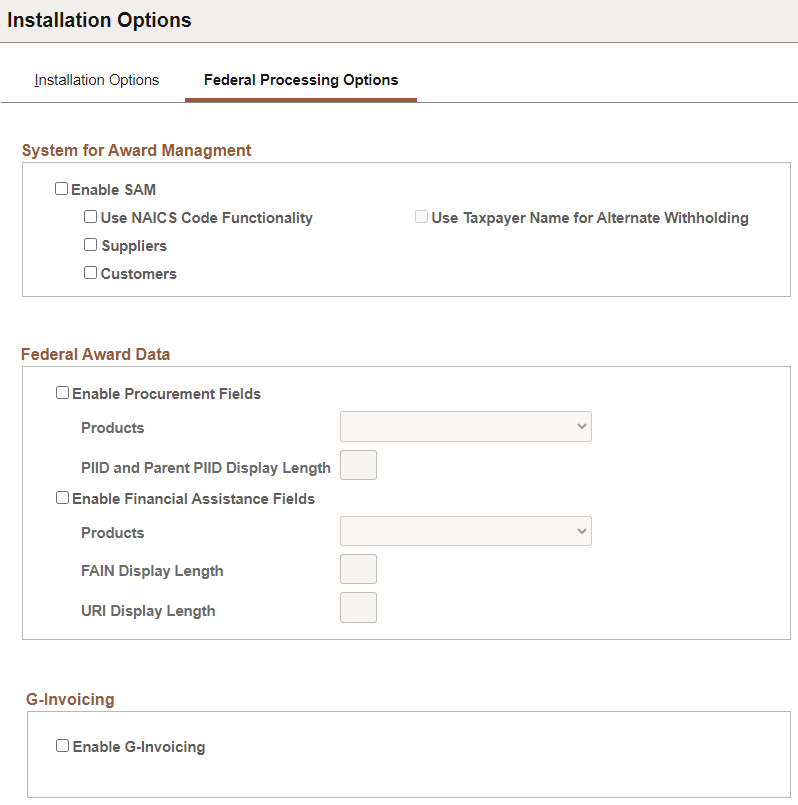Select the Federal Processing Options tab
Screen dimensions: 798x805
(x=300, y=80)
